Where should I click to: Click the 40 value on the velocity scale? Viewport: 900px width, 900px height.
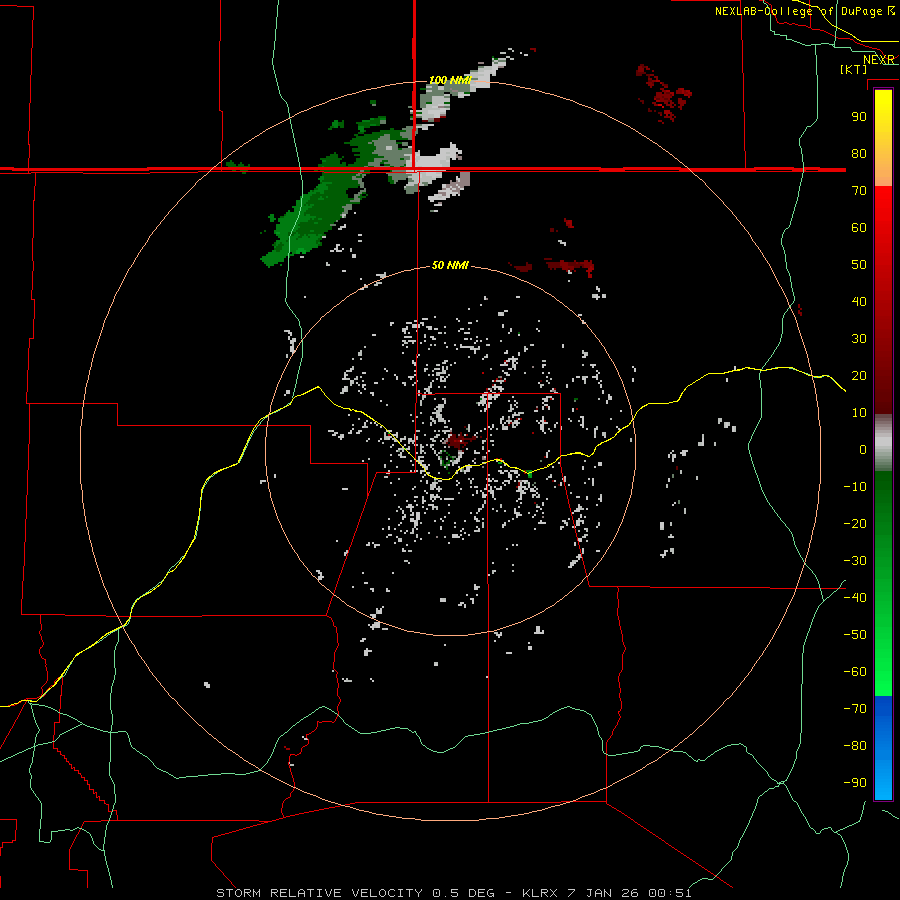[859, 301]
